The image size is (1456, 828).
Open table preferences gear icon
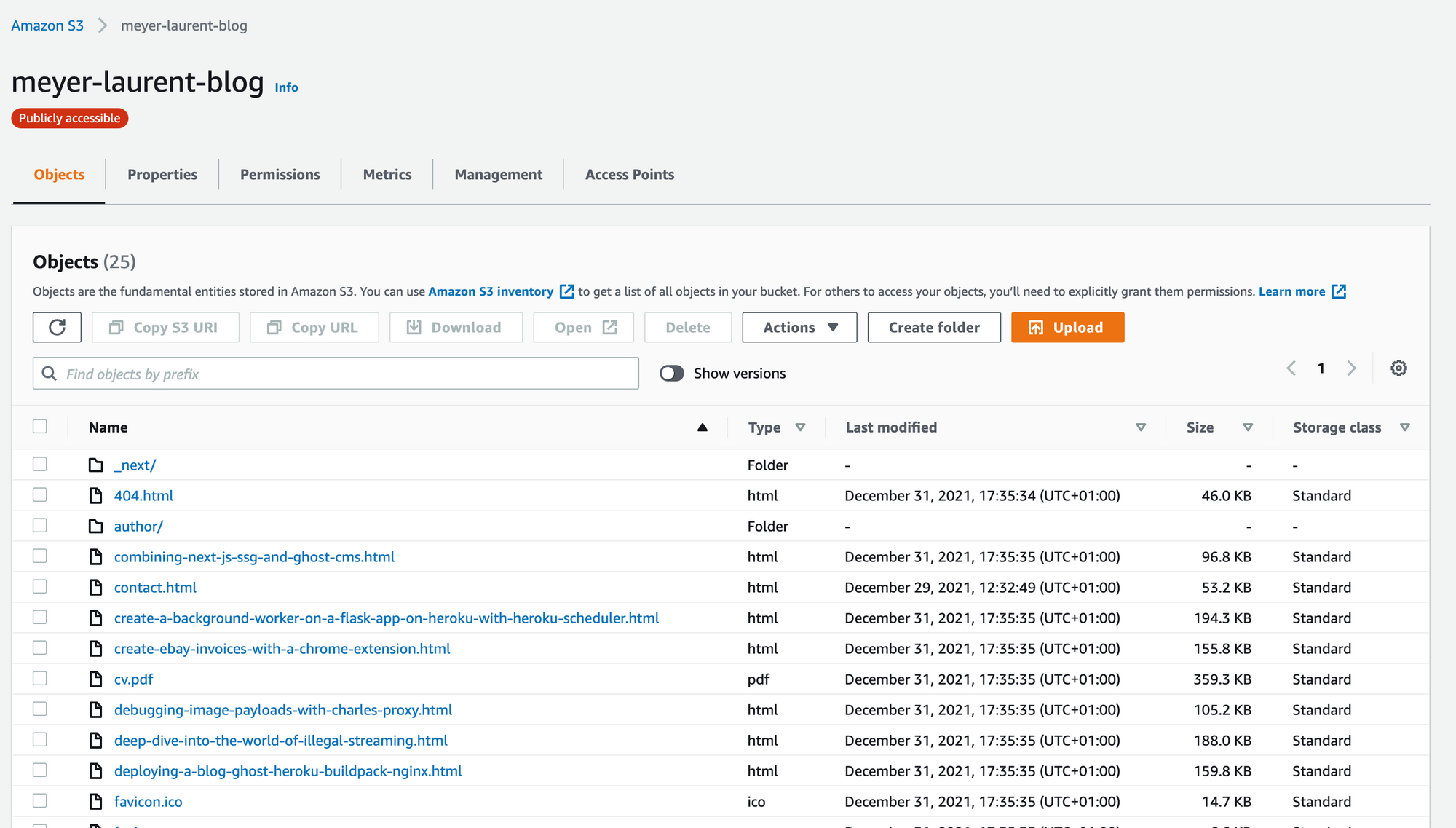(x=1398, y=368)
